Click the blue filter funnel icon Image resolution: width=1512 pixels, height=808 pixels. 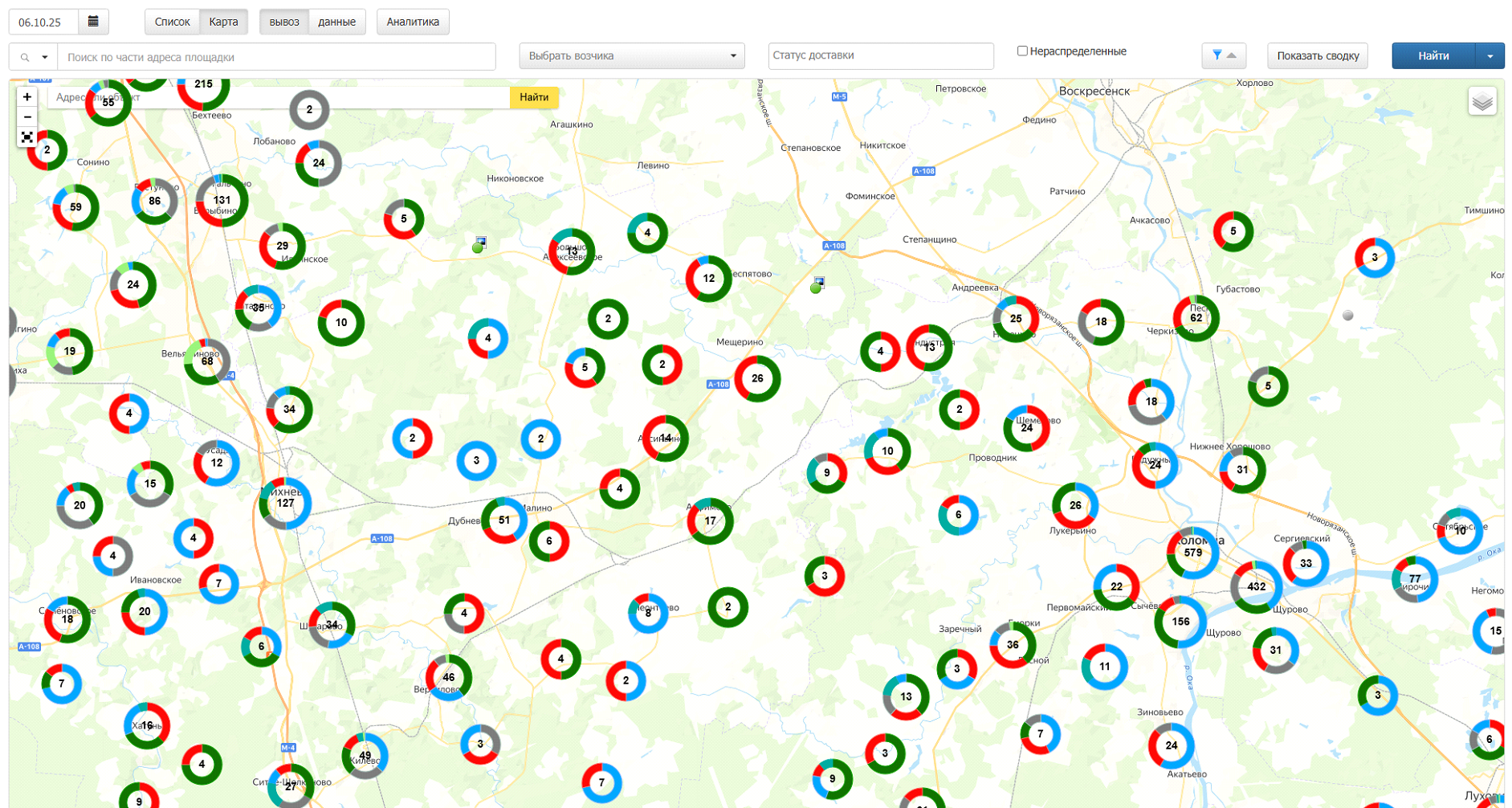[x=1217, y=55]
